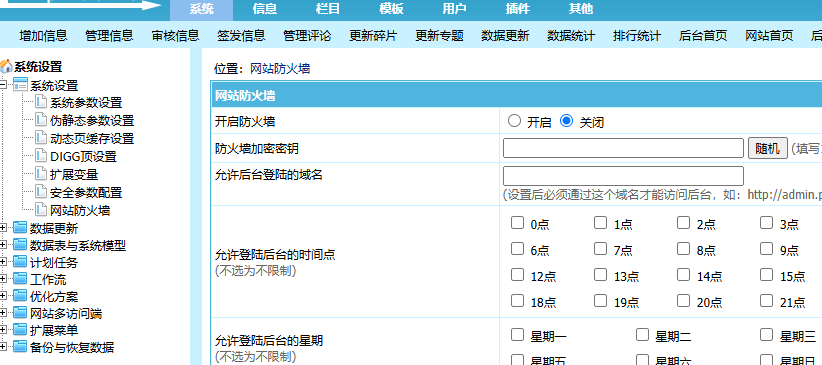Focus the 允许后台登陆的域名 input field
This screenshot has width=822, height=365.
623,176
